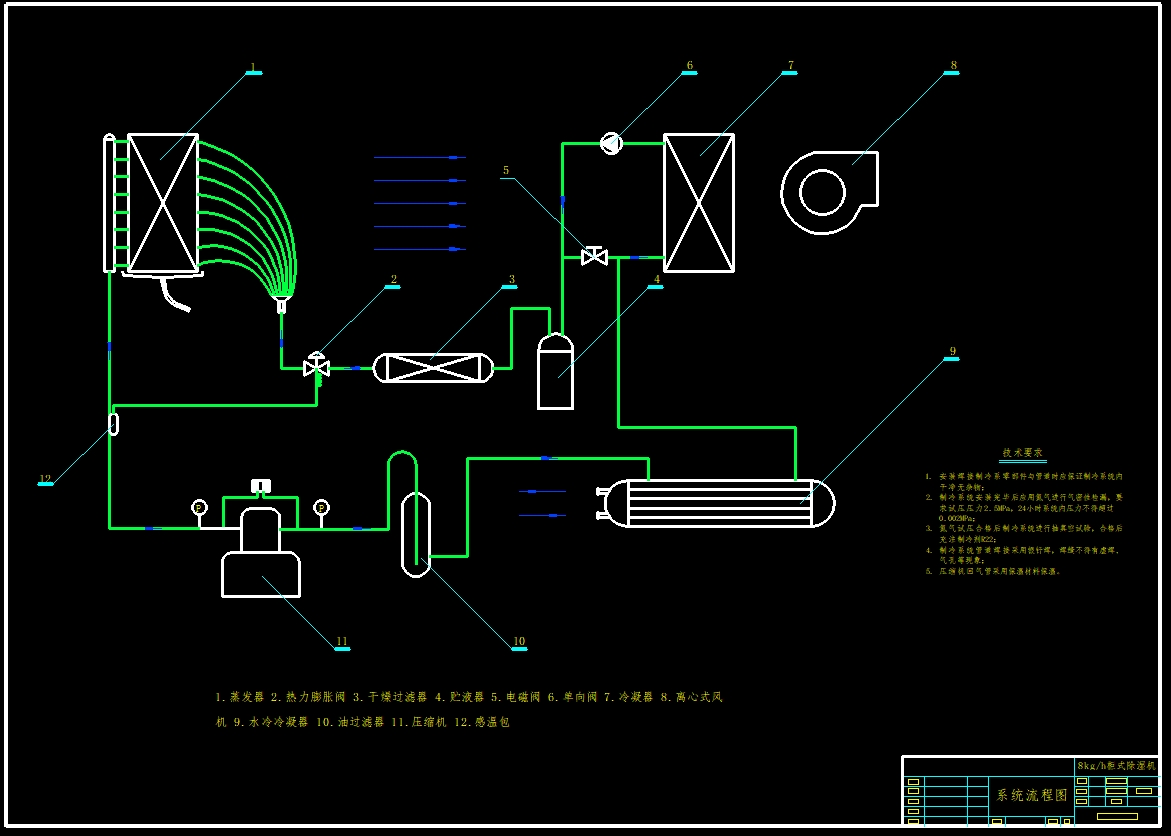This screenshot has width=1171, height=836.
Task: Click the 8kg/h柜式除湿机 title text
Action: 1116,766
